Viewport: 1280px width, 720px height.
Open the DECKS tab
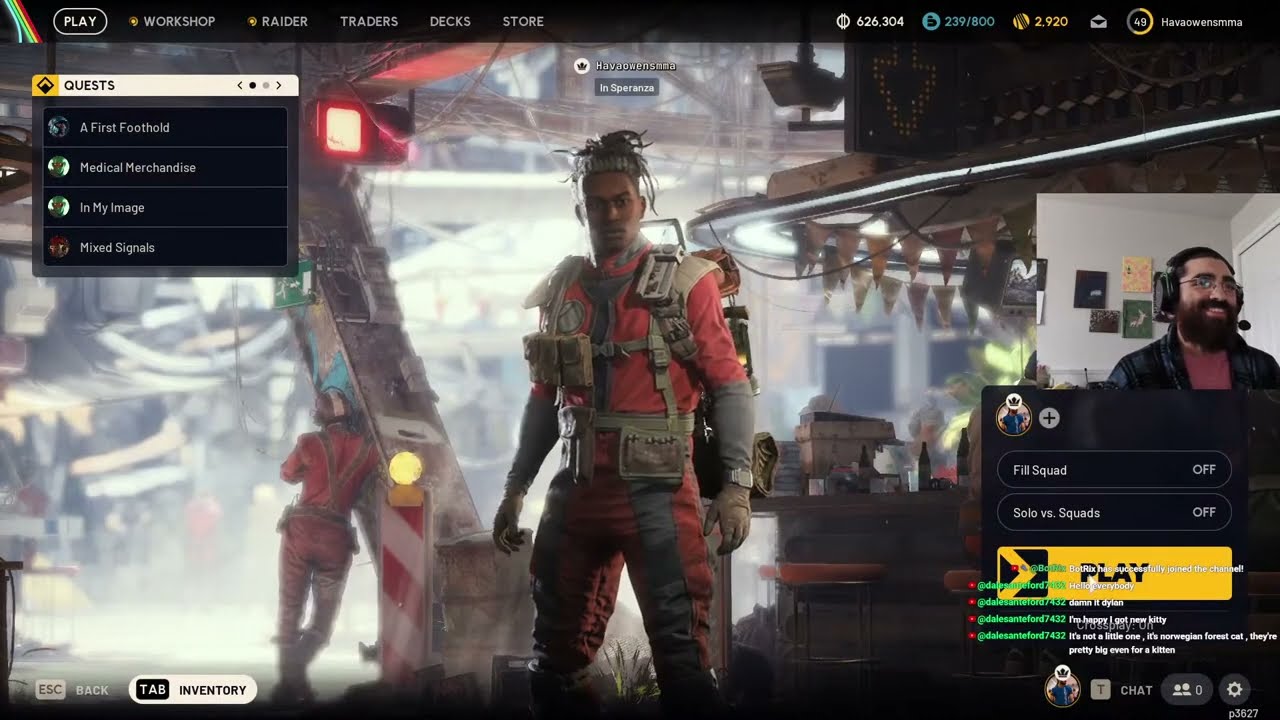(x=450, y=21)
